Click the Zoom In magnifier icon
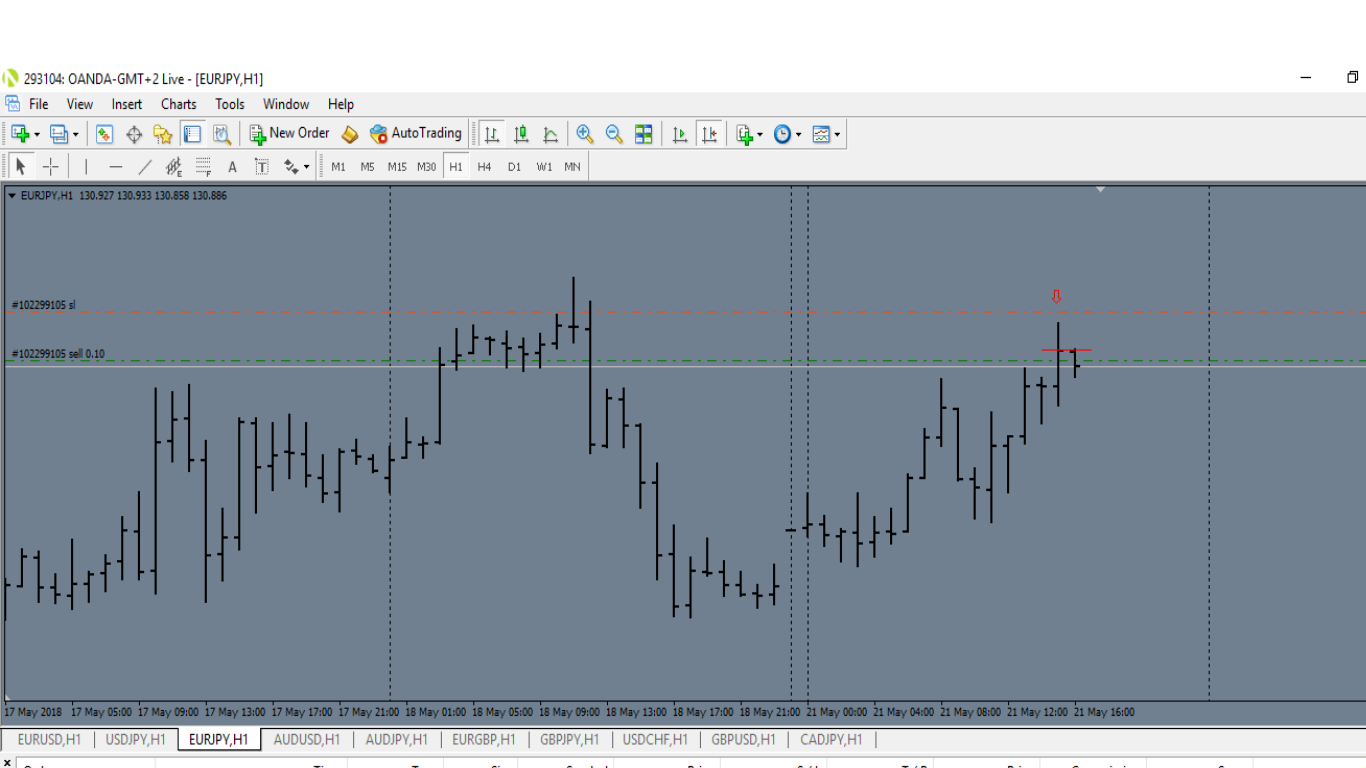The height and width of the screenshot is (768, 1366). click(585, 134)
